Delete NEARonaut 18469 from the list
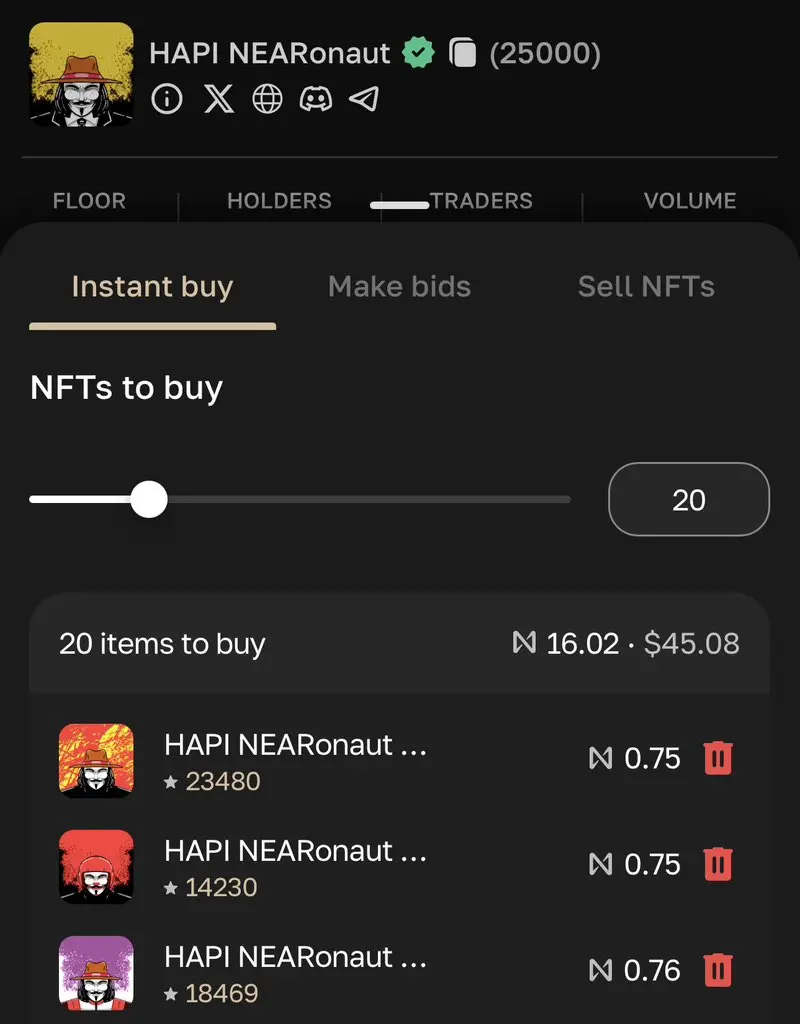 click(718, 970)
